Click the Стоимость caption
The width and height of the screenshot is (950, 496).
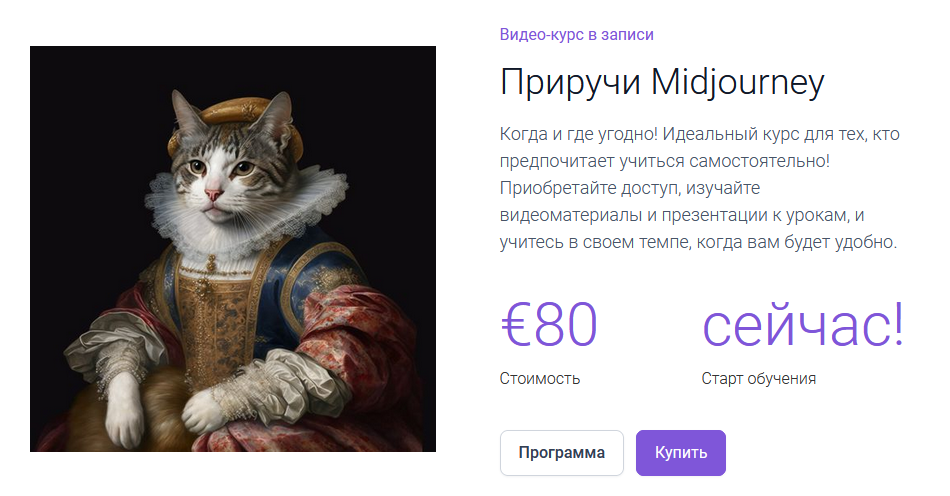(x=540, y=379)
